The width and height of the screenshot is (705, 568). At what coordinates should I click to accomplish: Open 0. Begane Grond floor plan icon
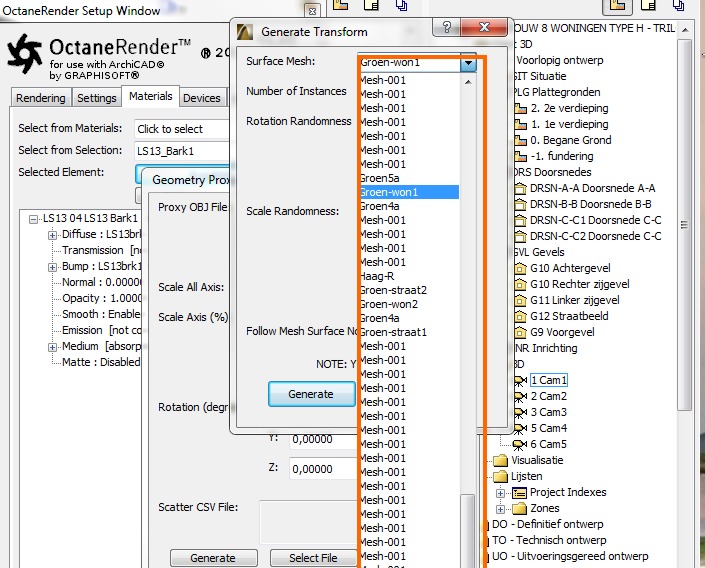pyautogui.click(x=520, y=140)
